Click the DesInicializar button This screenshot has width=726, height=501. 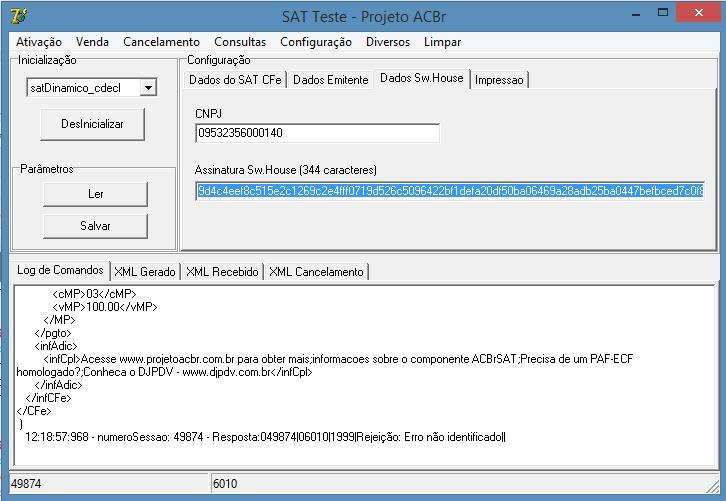coord(92,124)
